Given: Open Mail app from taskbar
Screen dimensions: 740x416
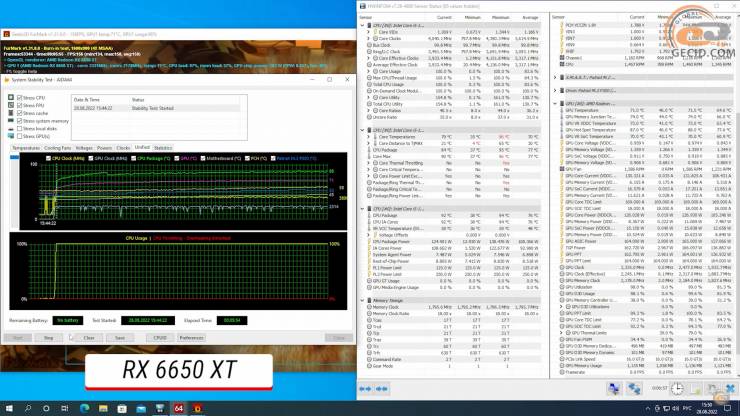Looking at the screenshot, I should click(x=141, y=408).
